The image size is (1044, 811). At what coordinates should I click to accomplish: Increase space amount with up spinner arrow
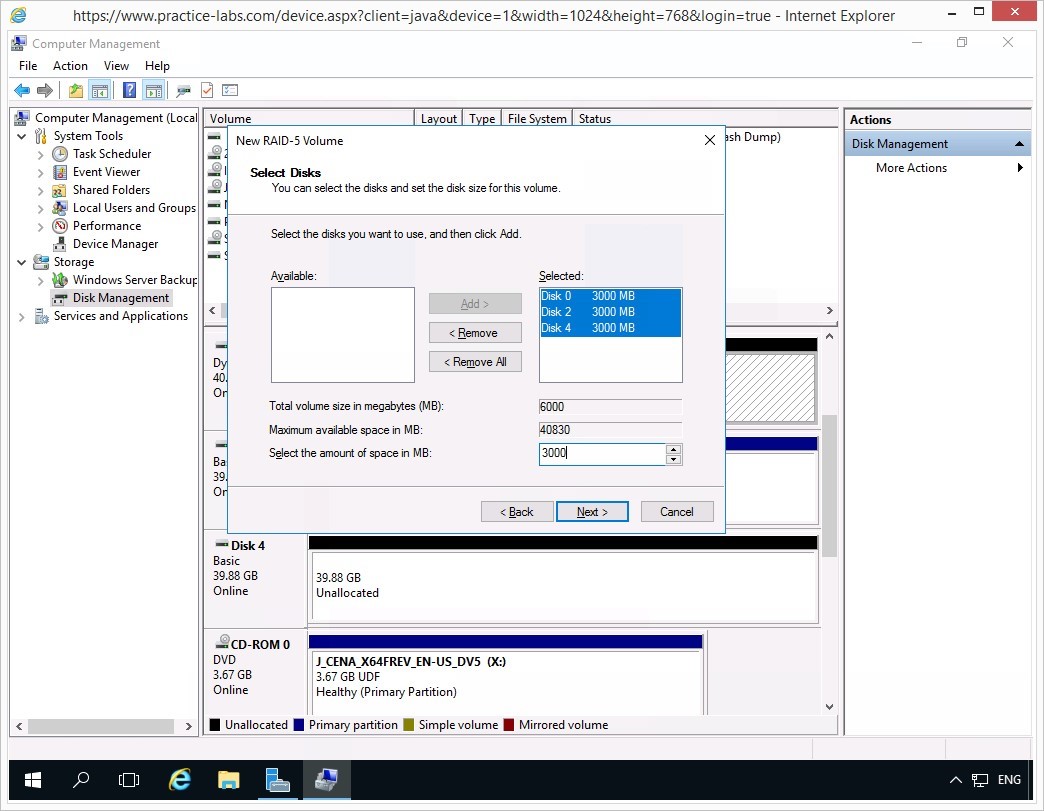(x=674, y=449)
